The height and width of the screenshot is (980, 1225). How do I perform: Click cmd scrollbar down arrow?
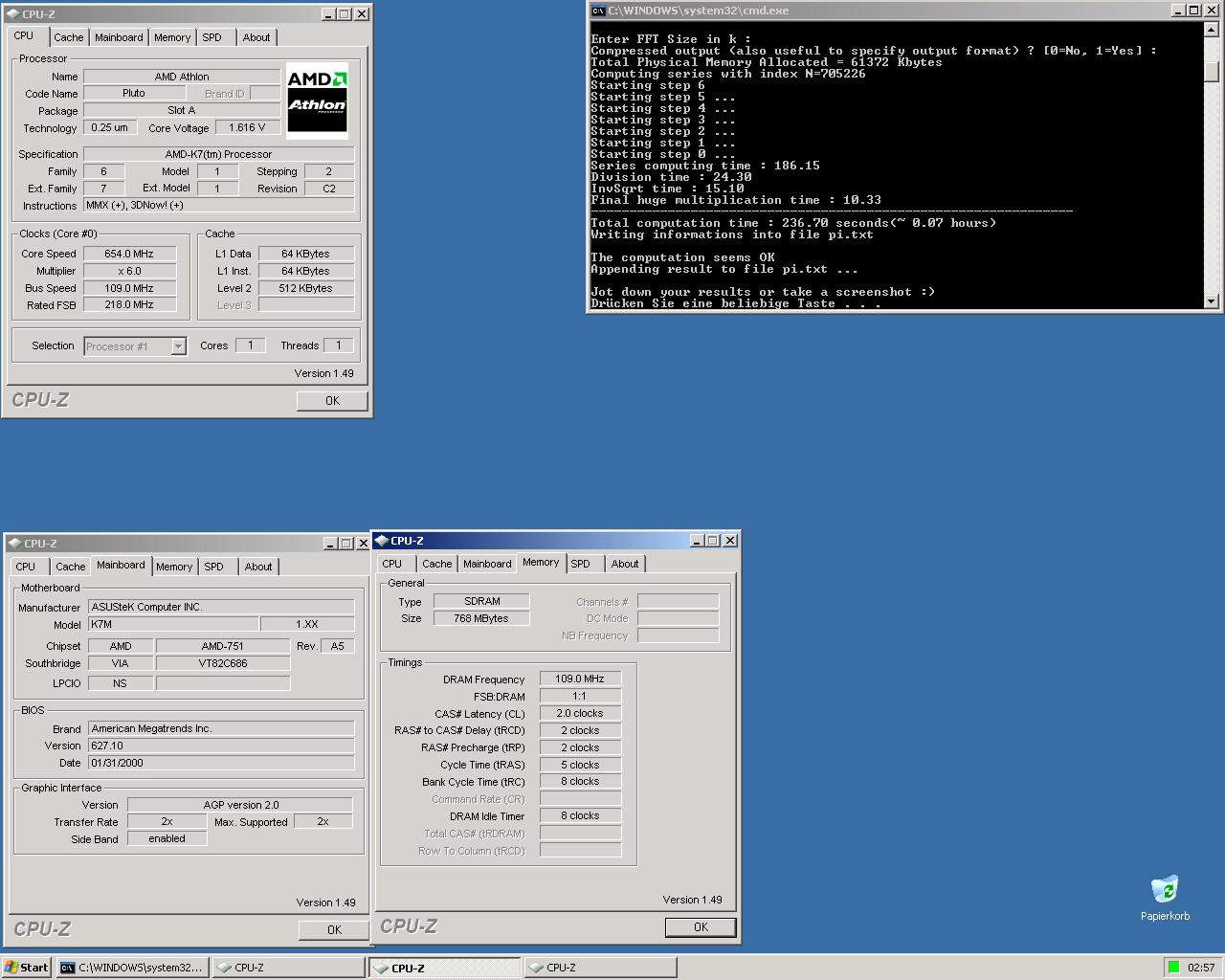coord(1211,301)
